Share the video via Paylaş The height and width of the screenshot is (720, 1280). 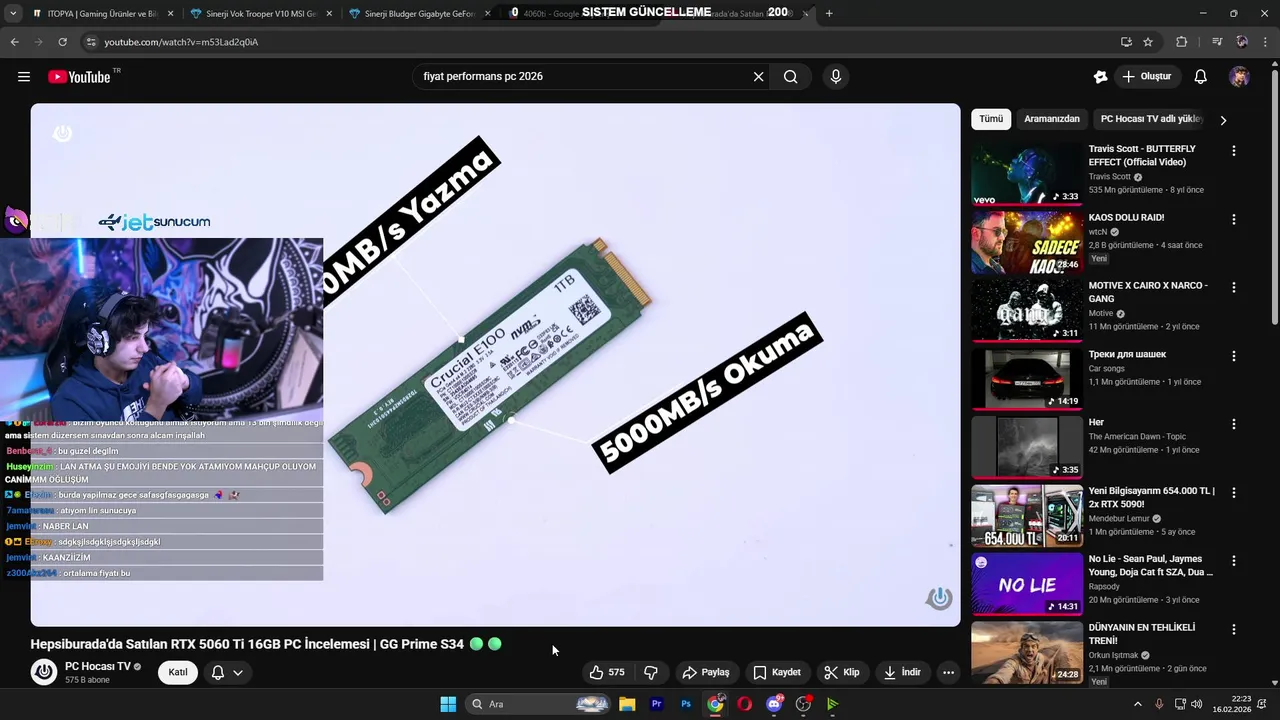click(706, 673)
